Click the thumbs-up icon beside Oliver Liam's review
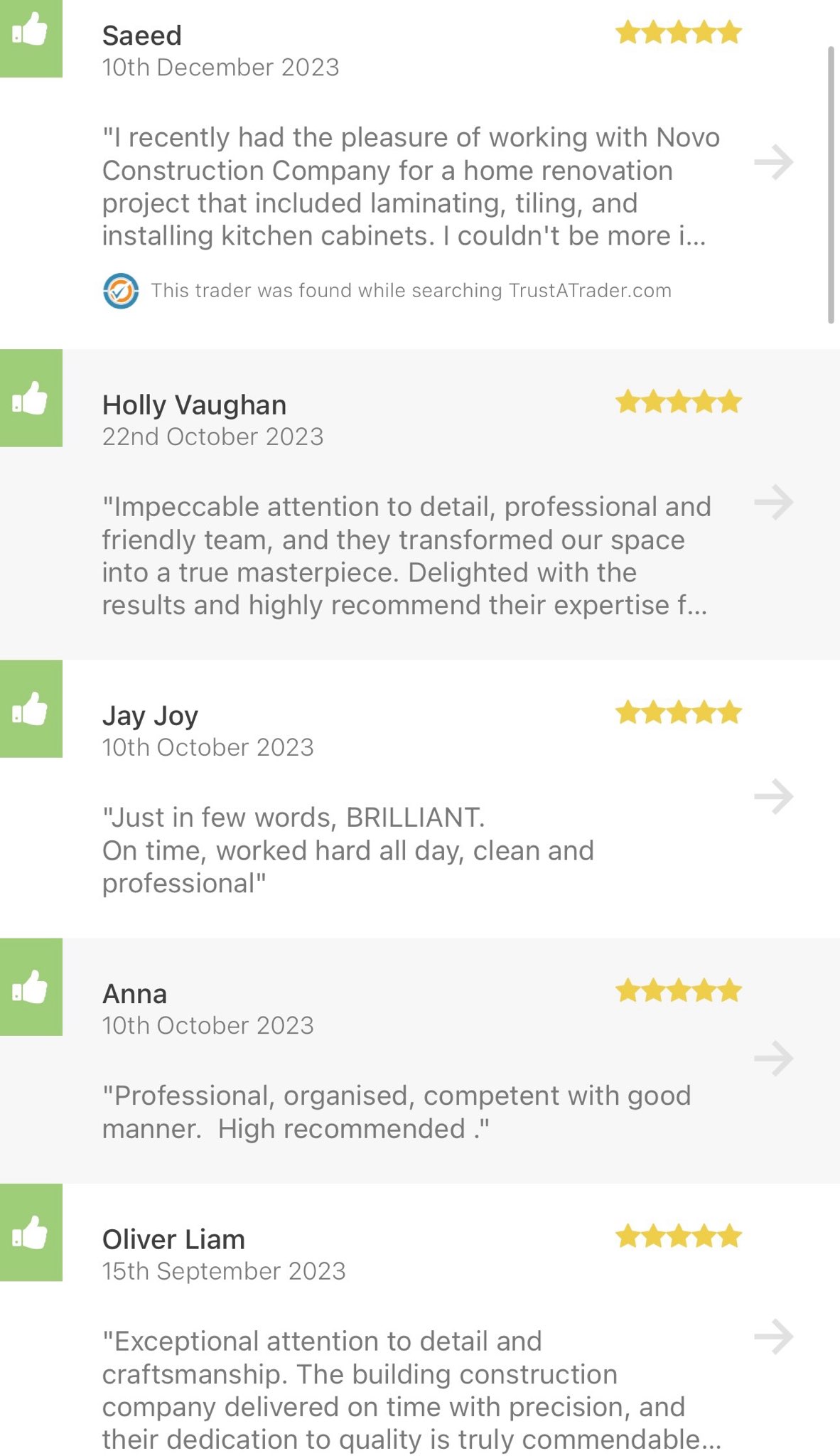The width and height of the screenshot is (840, 1456). pos(31,1232)
